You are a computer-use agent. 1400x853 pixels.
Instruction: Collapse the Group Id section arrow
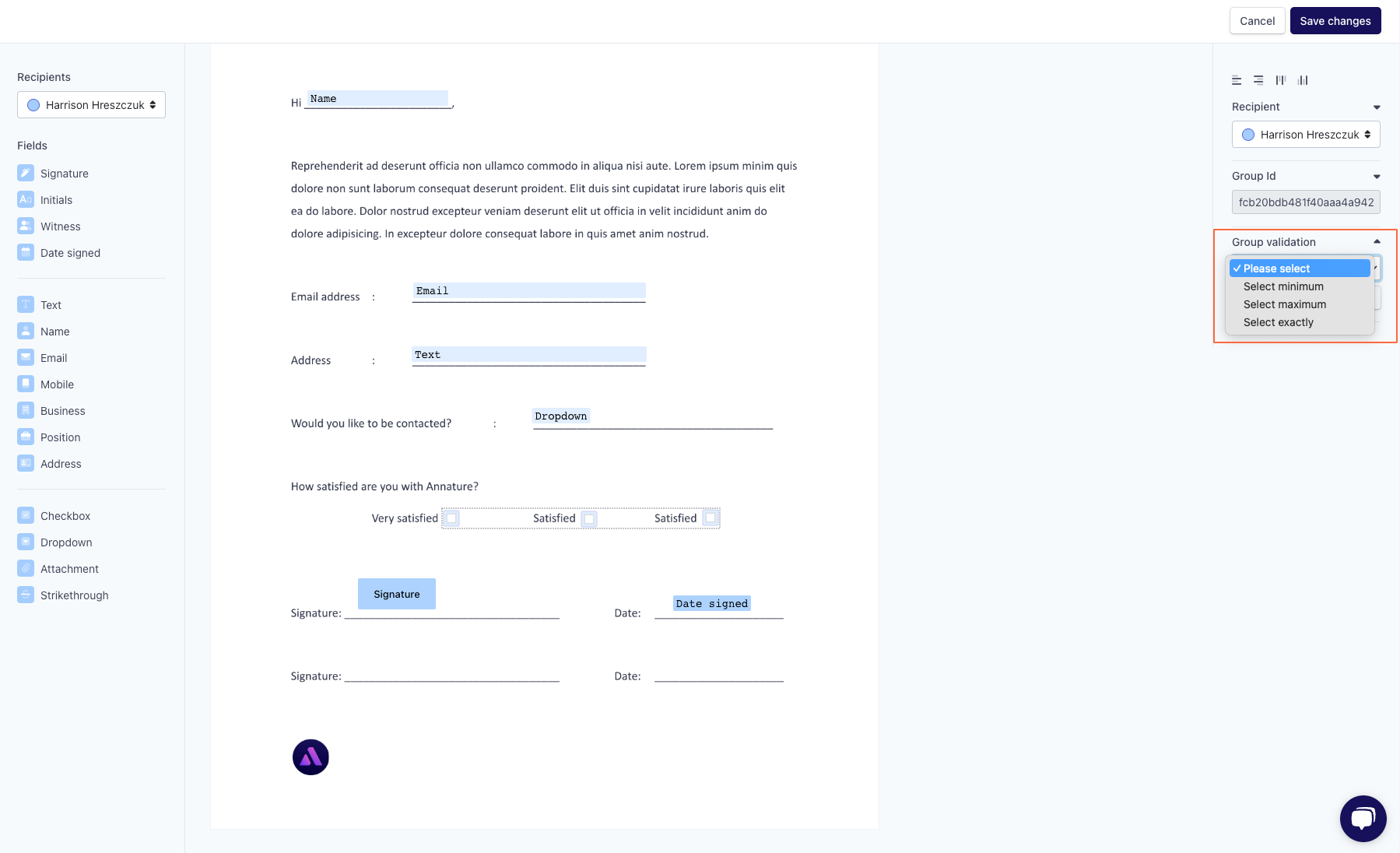pos(1377,176)
